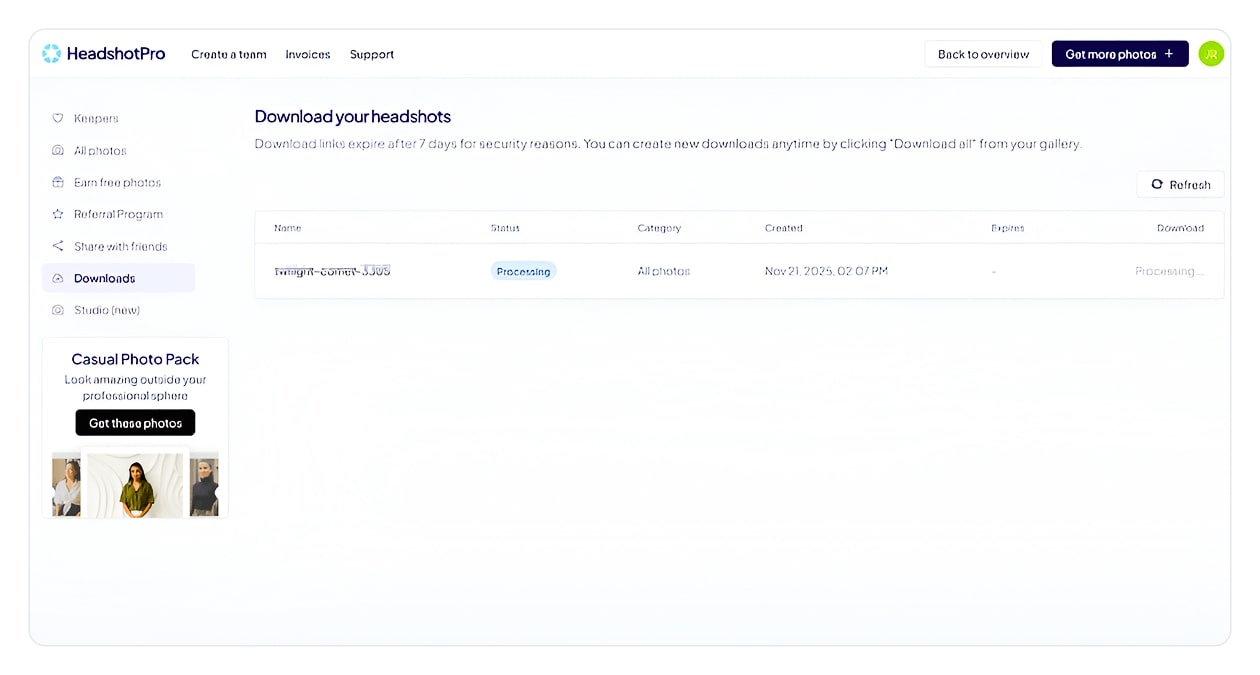Viewport: 1260px width, 675px height.
Task: Click the Get more photos button
Action: (1119, 54)
